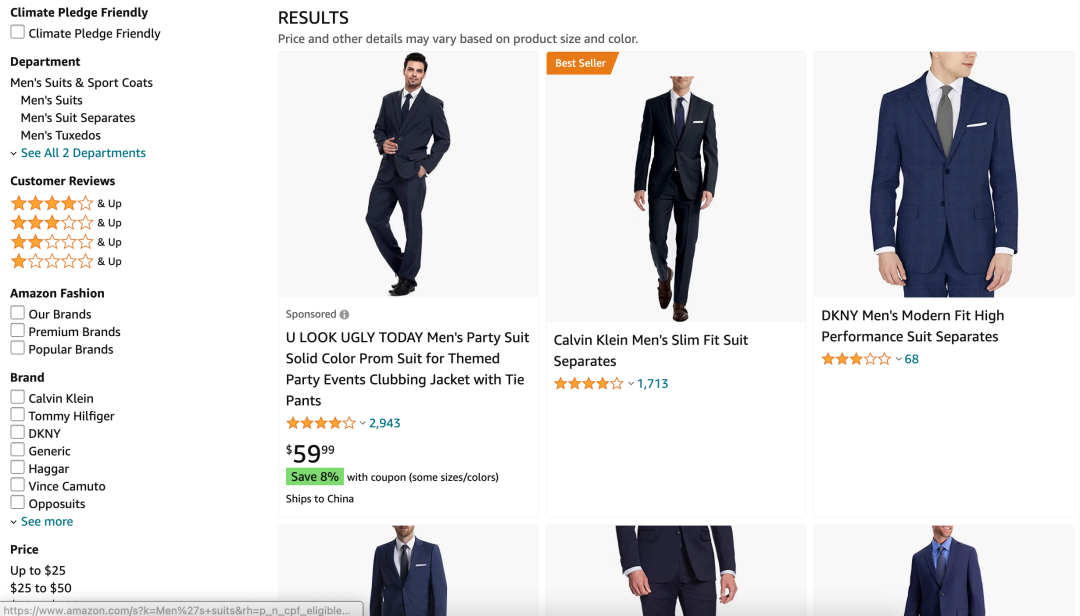The height and width of the screenshot is (616, 1080).
Task: Select the Premium Brands checkbox
Action: pos(18,331)
